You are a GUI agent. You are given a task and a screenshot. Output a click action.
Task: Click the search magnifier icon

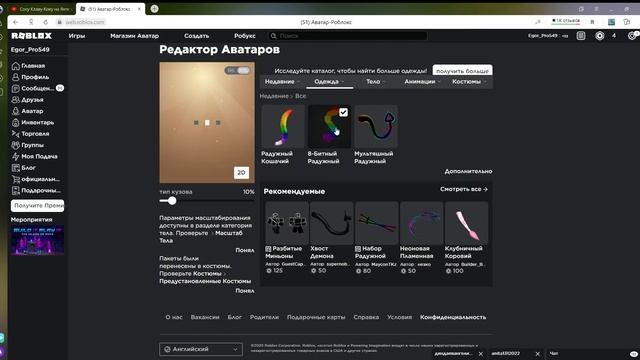[x=273, y=36]
